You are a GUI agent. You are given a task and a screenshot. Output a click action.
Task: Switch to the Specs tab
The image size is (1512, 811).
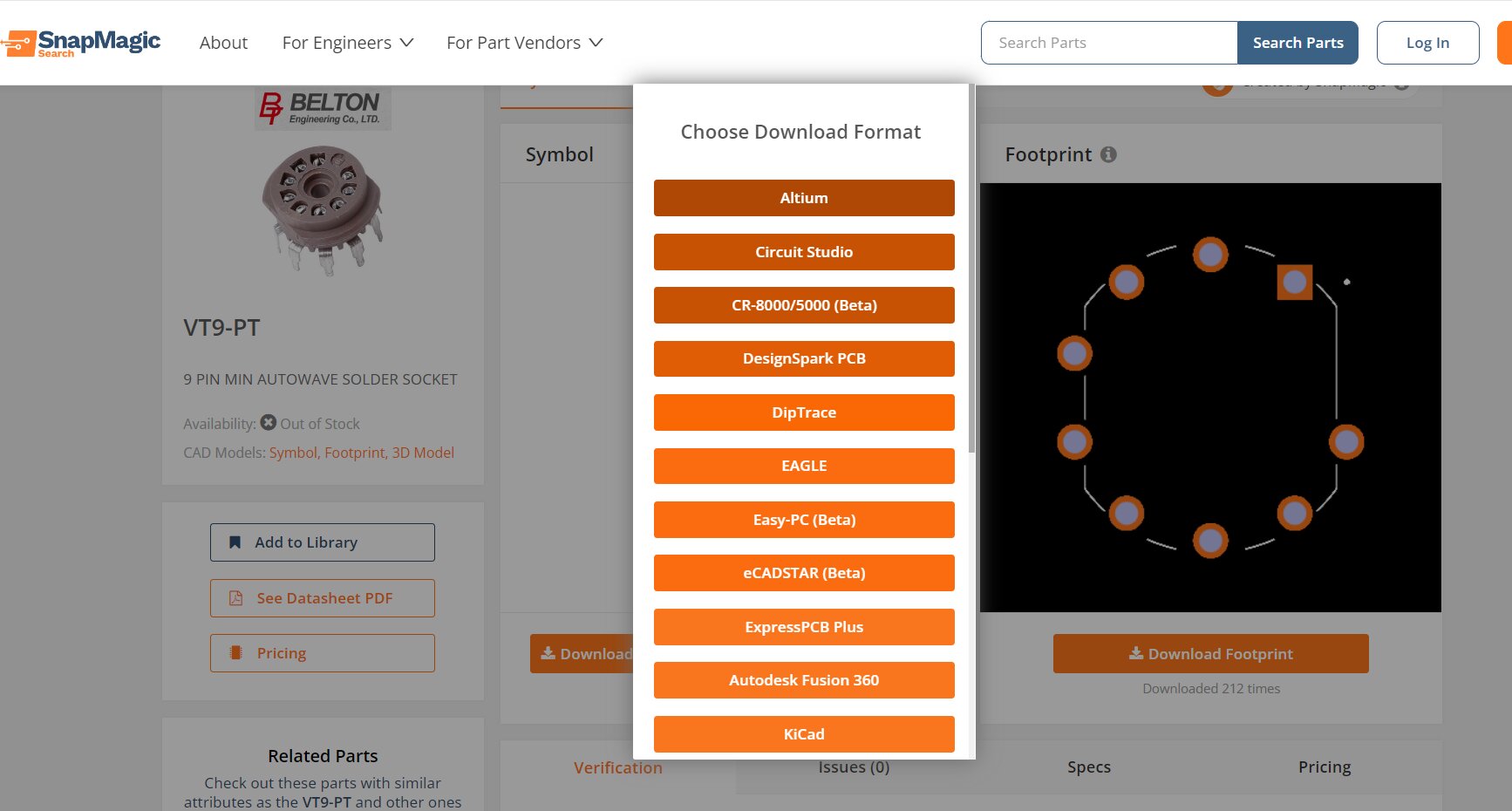(1088, 767)
